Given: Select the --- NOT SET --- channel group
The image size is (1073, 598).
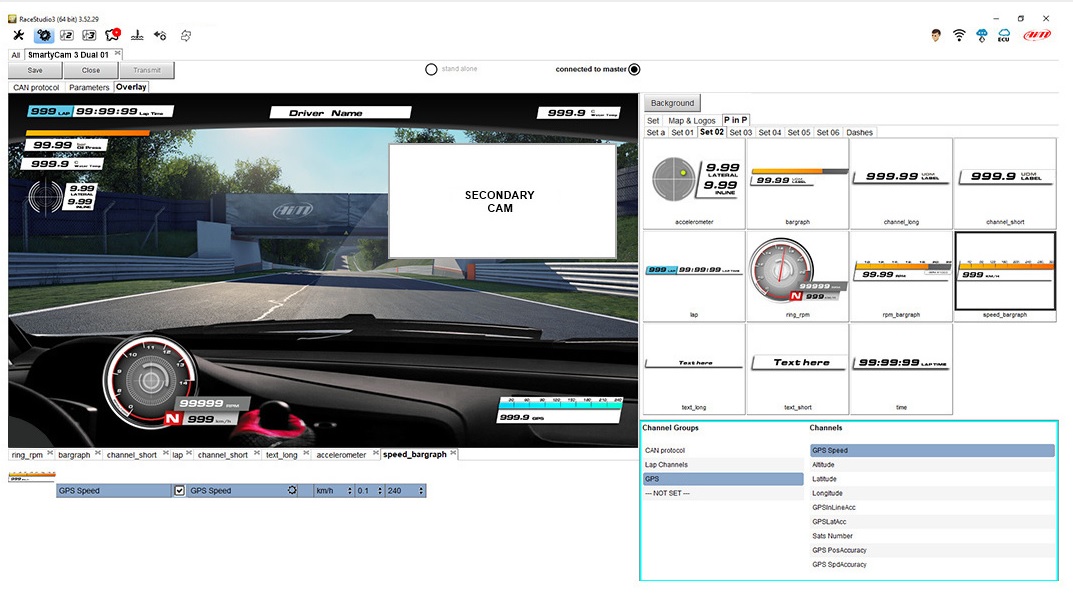Looking at the screenshot, I should pos(723,493).
